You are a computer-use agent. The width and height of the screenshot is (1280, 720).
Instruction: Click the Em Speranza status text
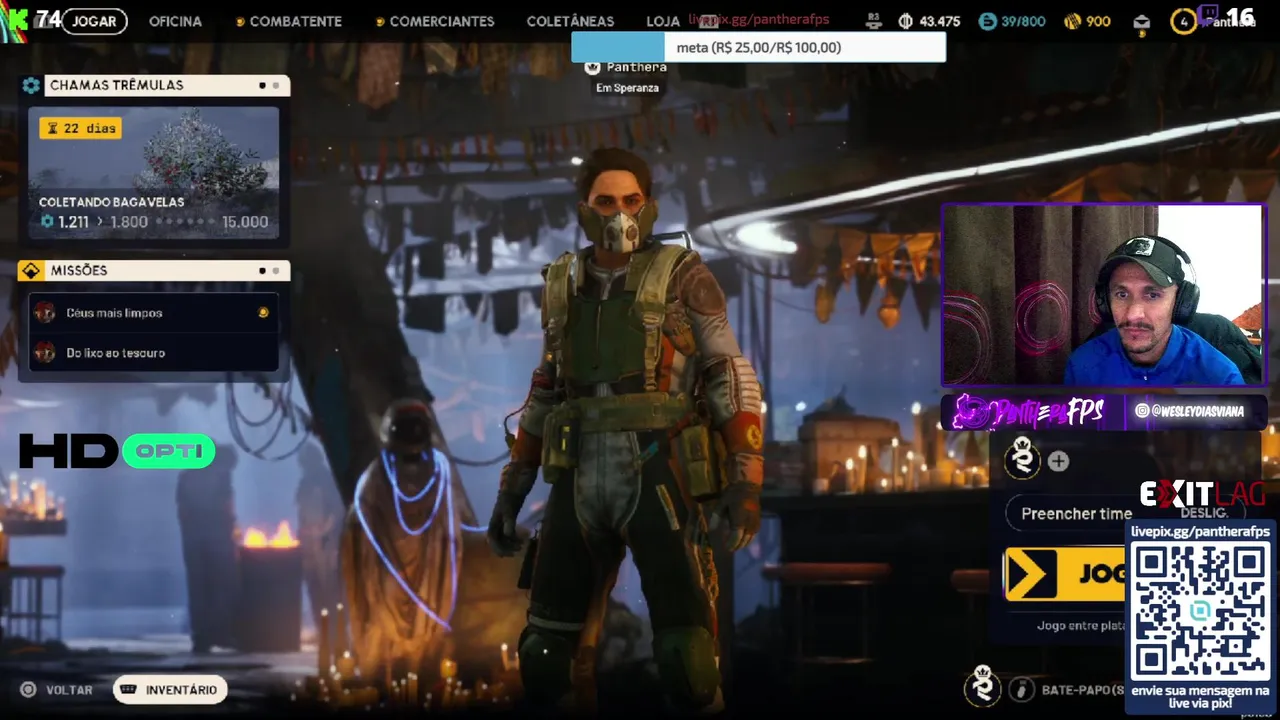click(627, 88)
